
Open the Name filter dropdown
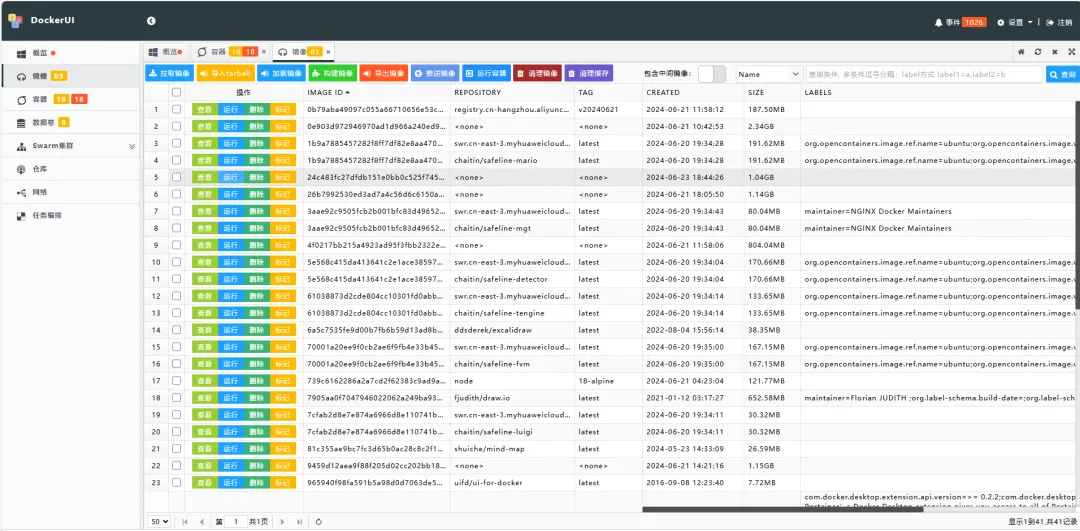point(769,74)
